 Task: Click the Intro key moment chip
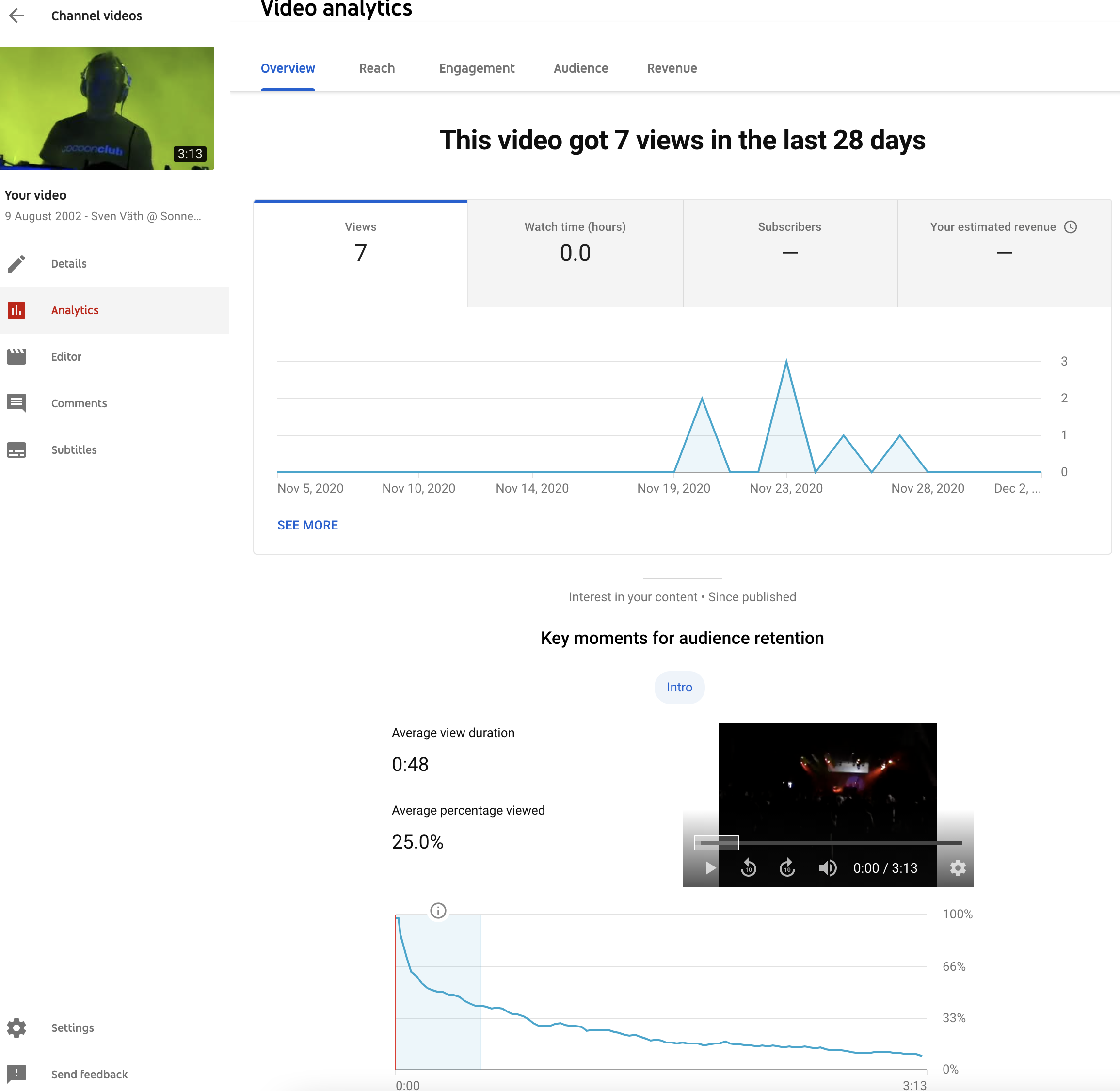679,687
